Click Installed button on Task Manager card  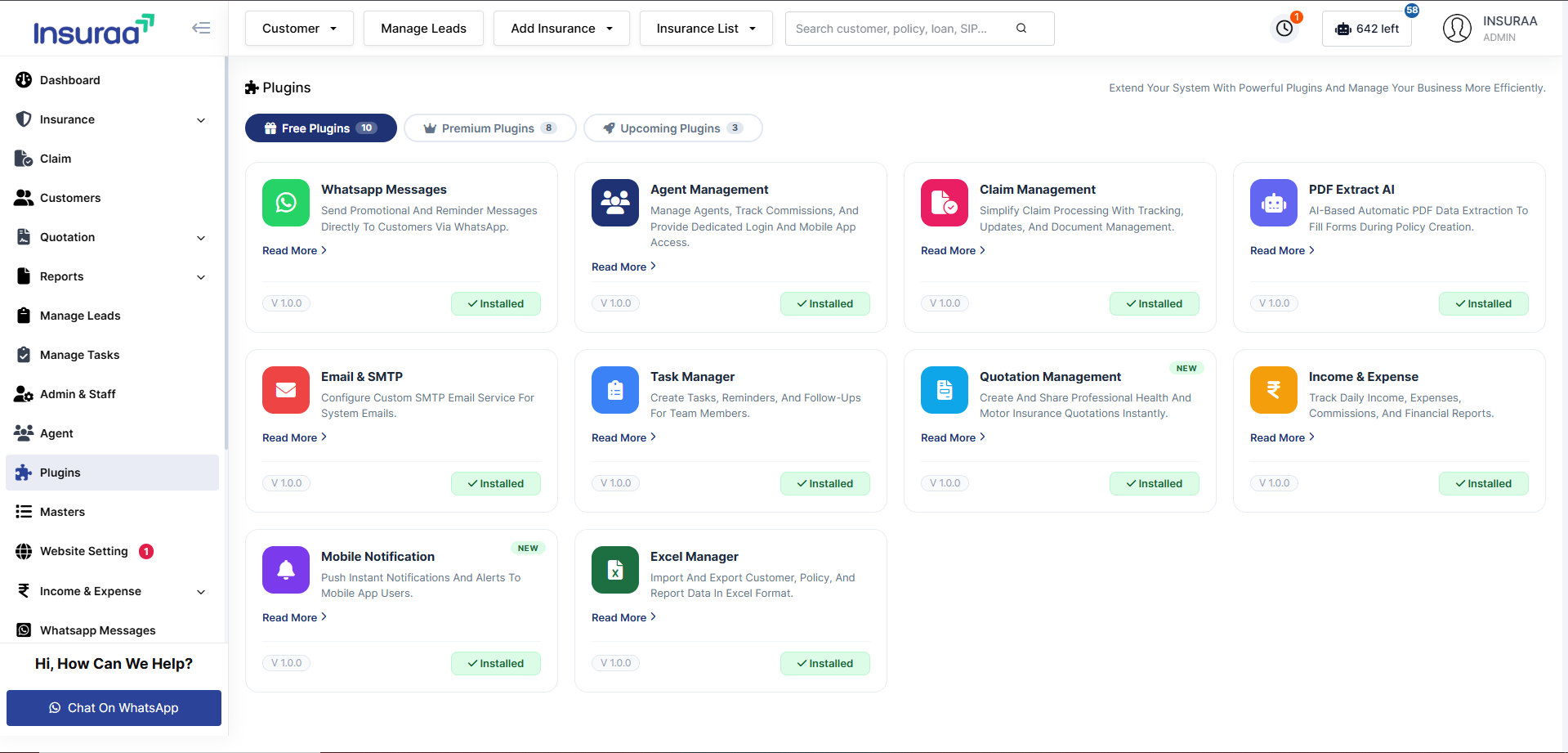[x=825, y=484]
